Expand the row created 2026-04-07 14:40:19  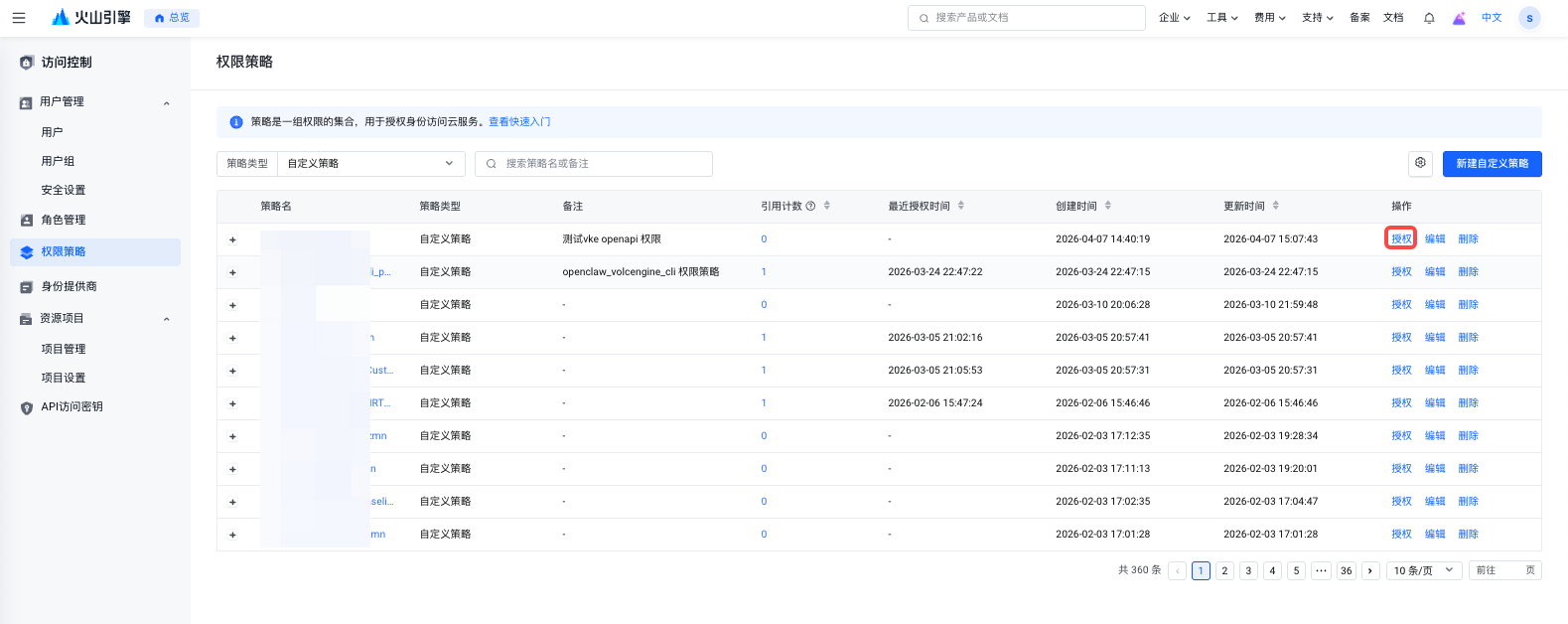click(232, 239)
